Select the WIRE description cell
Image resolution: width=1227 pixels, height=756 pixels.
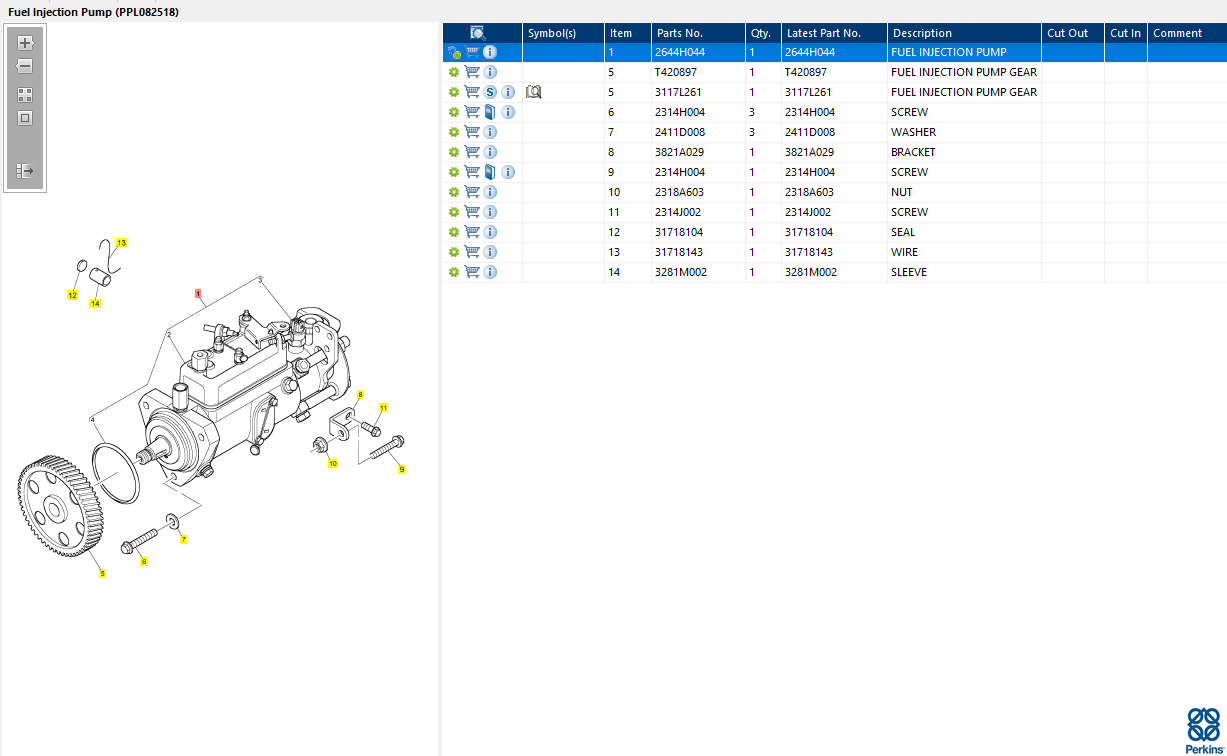[x=965, y=252]
